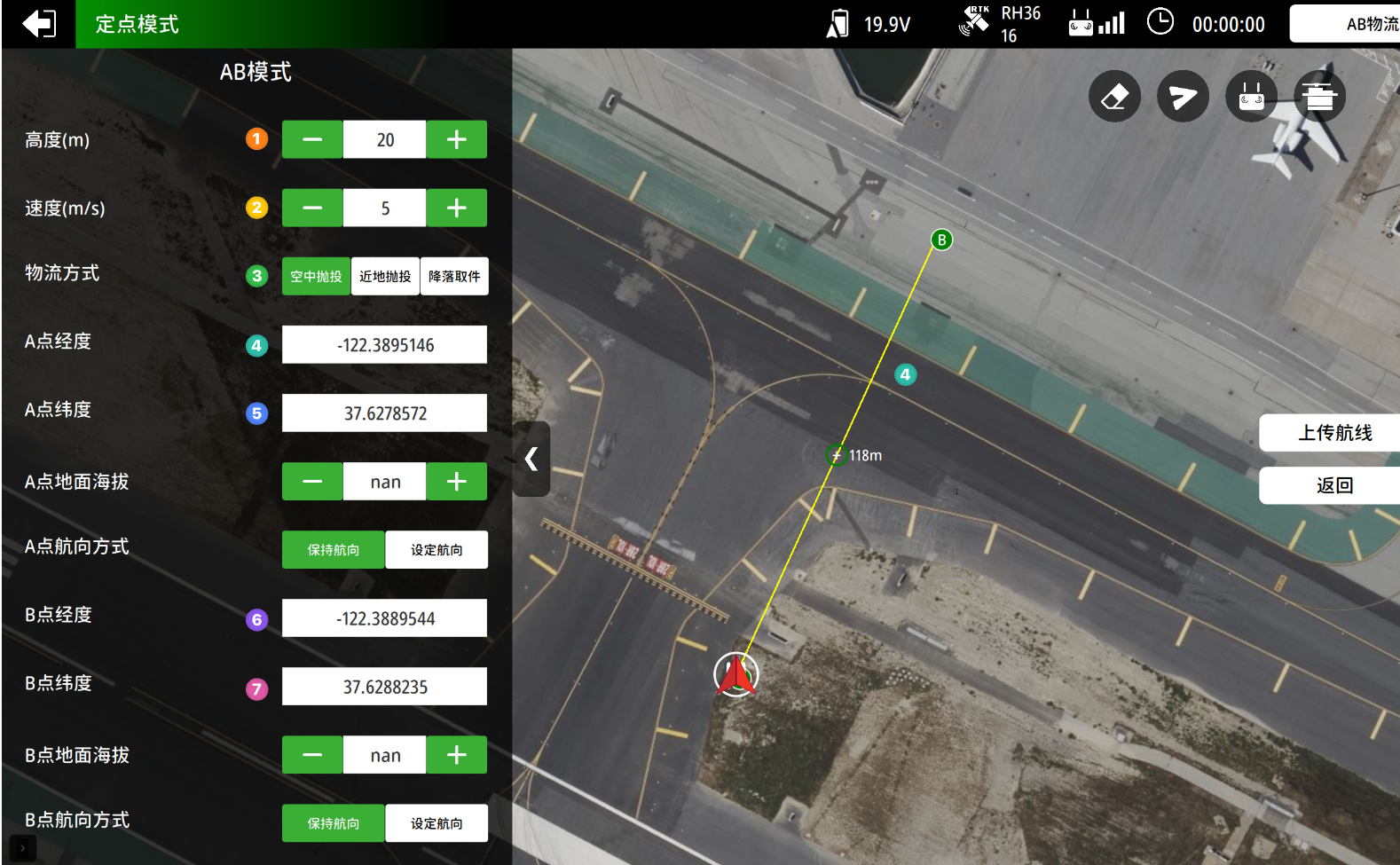The width and height of the screenshot is (1400, 865).
Task: Open the remote controller icon on map
Action: click(1251, 96)
